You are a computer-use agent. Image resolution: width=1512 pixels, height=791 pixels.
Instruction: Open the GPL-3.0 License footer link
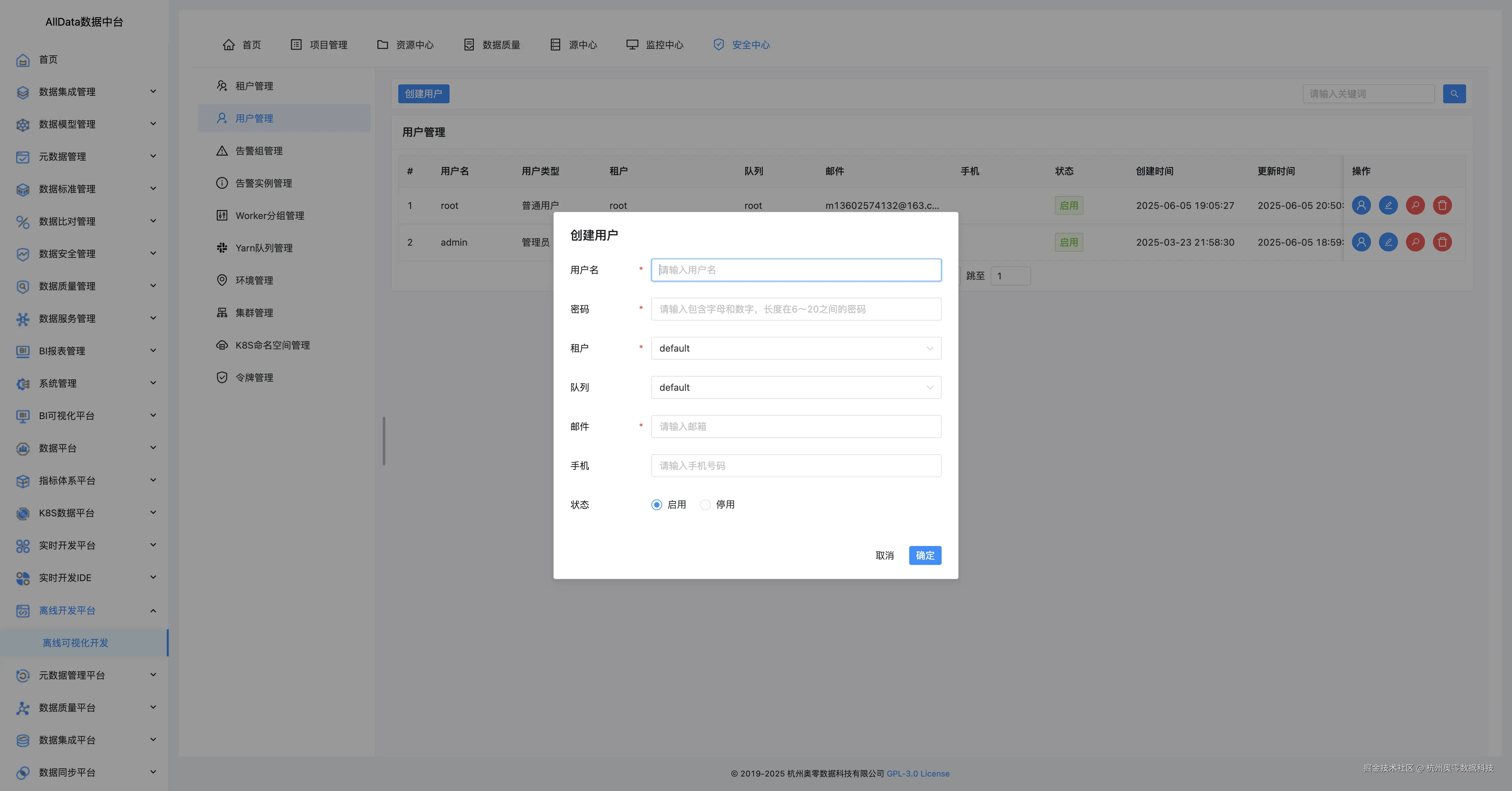tap(917, 773)
